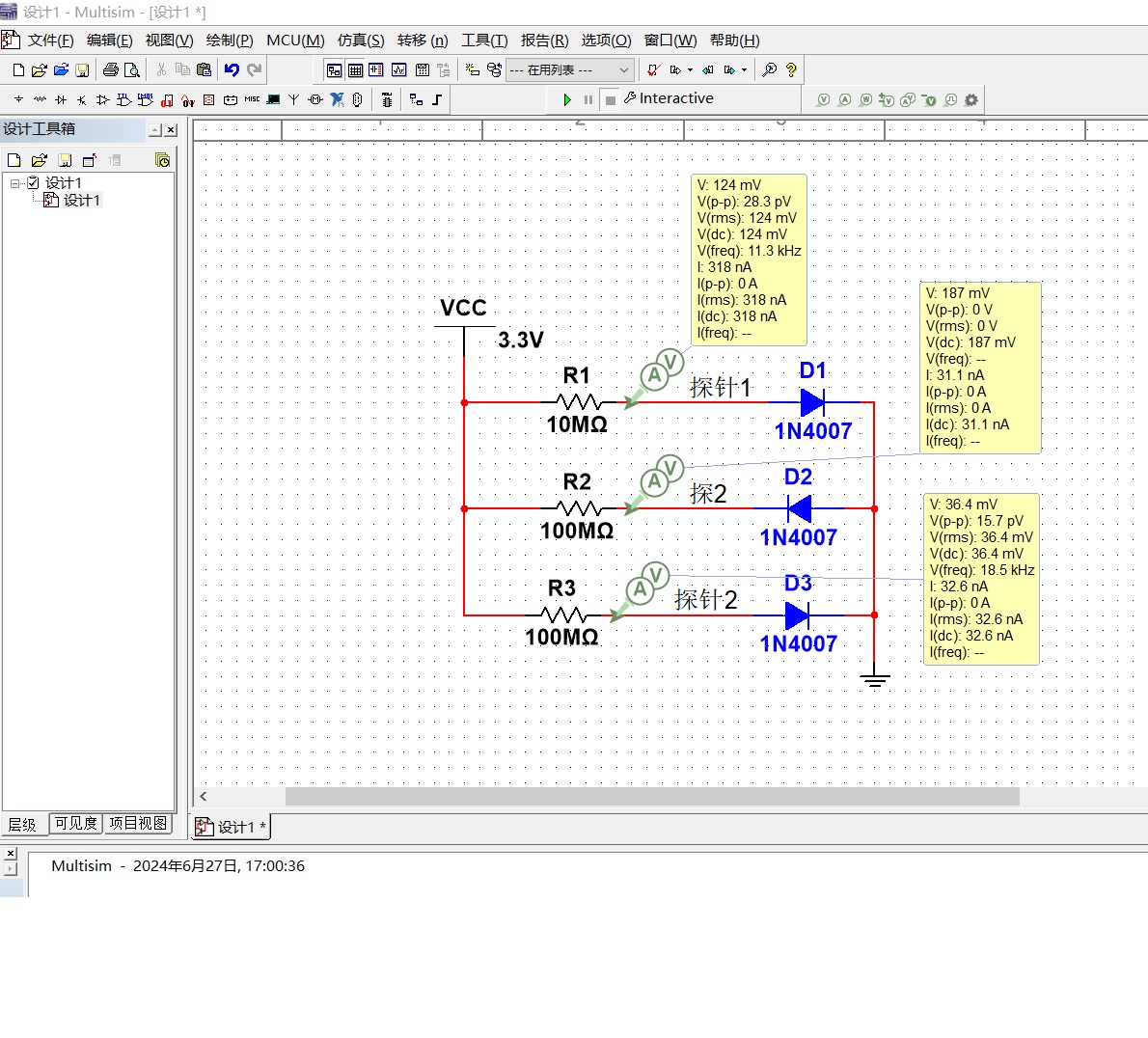Click the horizontal scrollbar of the canvas
Screen dimensions: 1148x1038
click(651, 797)
